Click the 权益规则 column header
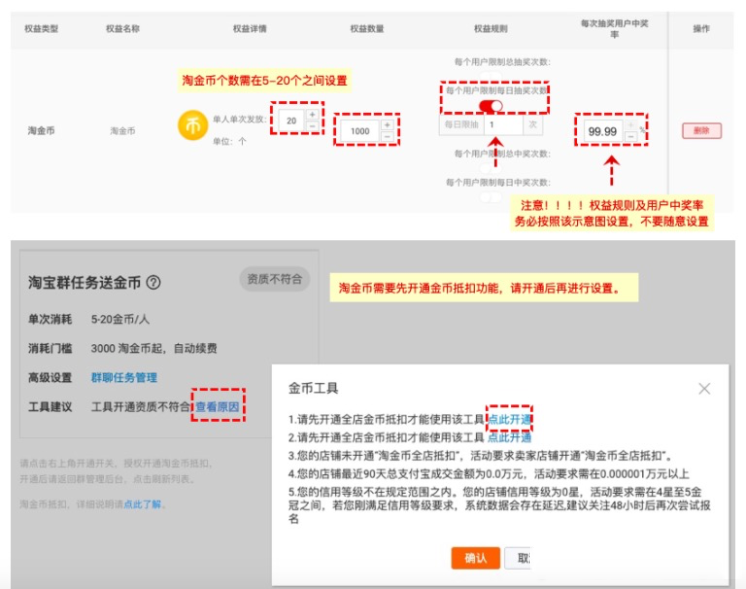 click(491, 29)
